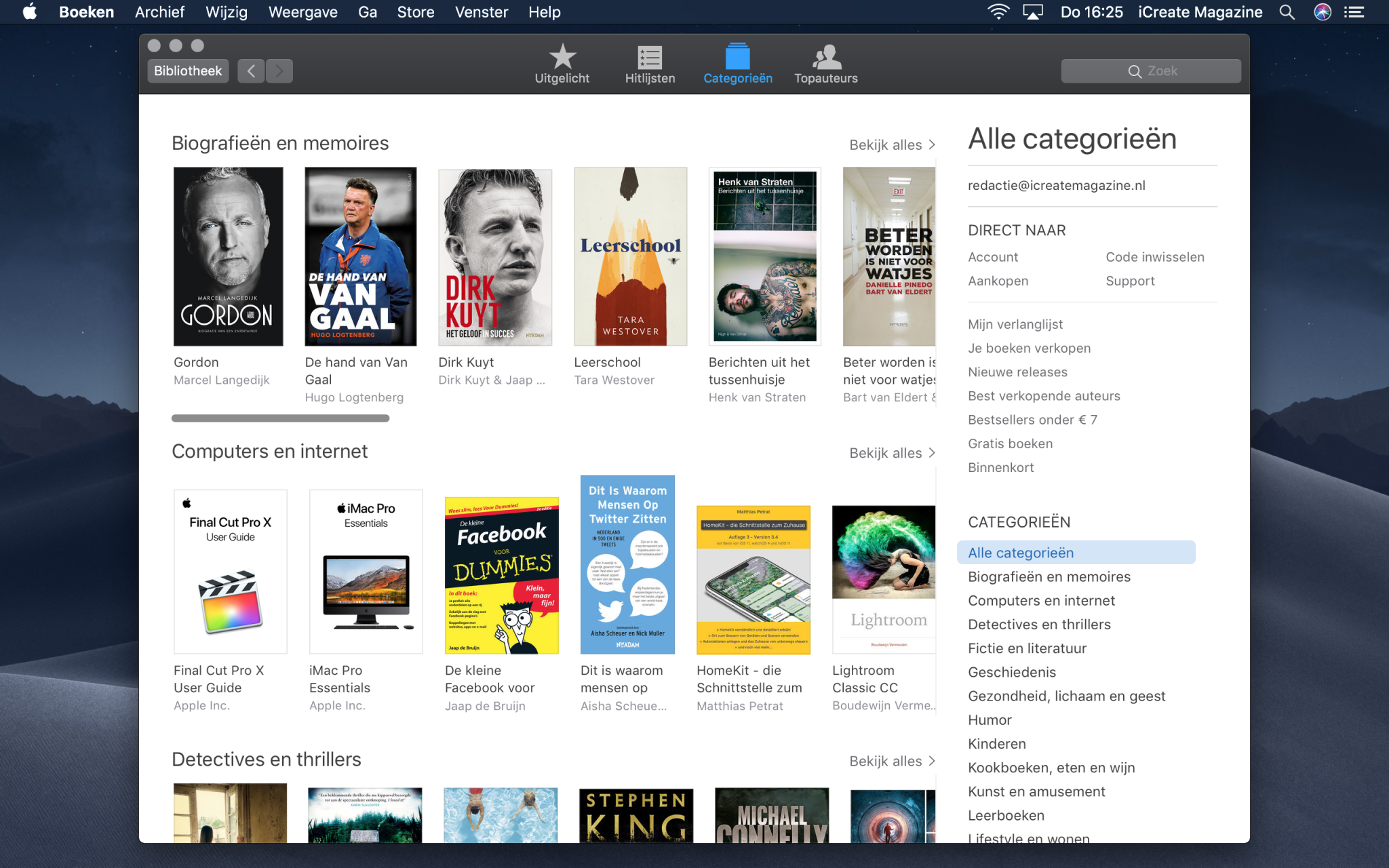Open Notification Center list icon
Image resolution: width=1389 pixels, height=868 pixels.
tap(1354, 12)
